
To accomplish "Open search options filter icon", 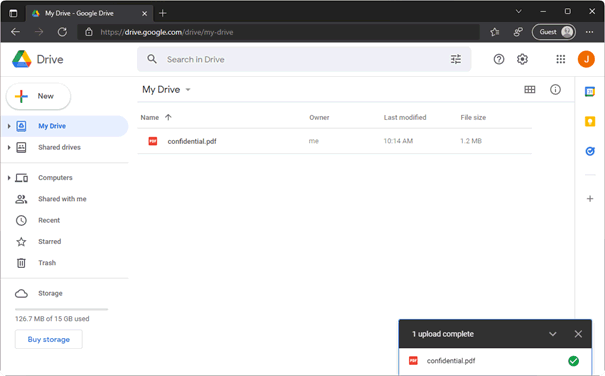I will [456, 59].
